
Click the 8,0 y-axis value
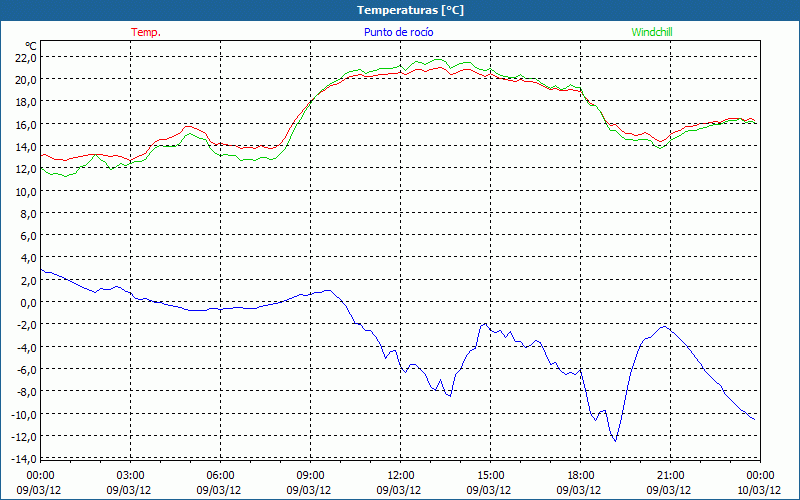pos(28,214)
